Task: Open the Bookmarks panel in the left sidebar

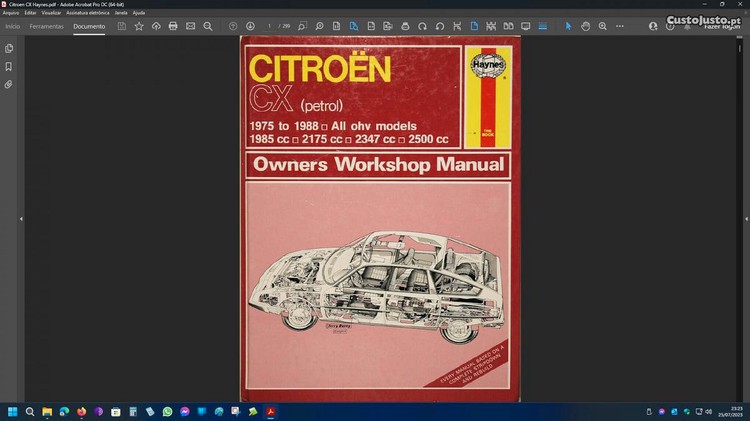Action: [x=9, y=66]
